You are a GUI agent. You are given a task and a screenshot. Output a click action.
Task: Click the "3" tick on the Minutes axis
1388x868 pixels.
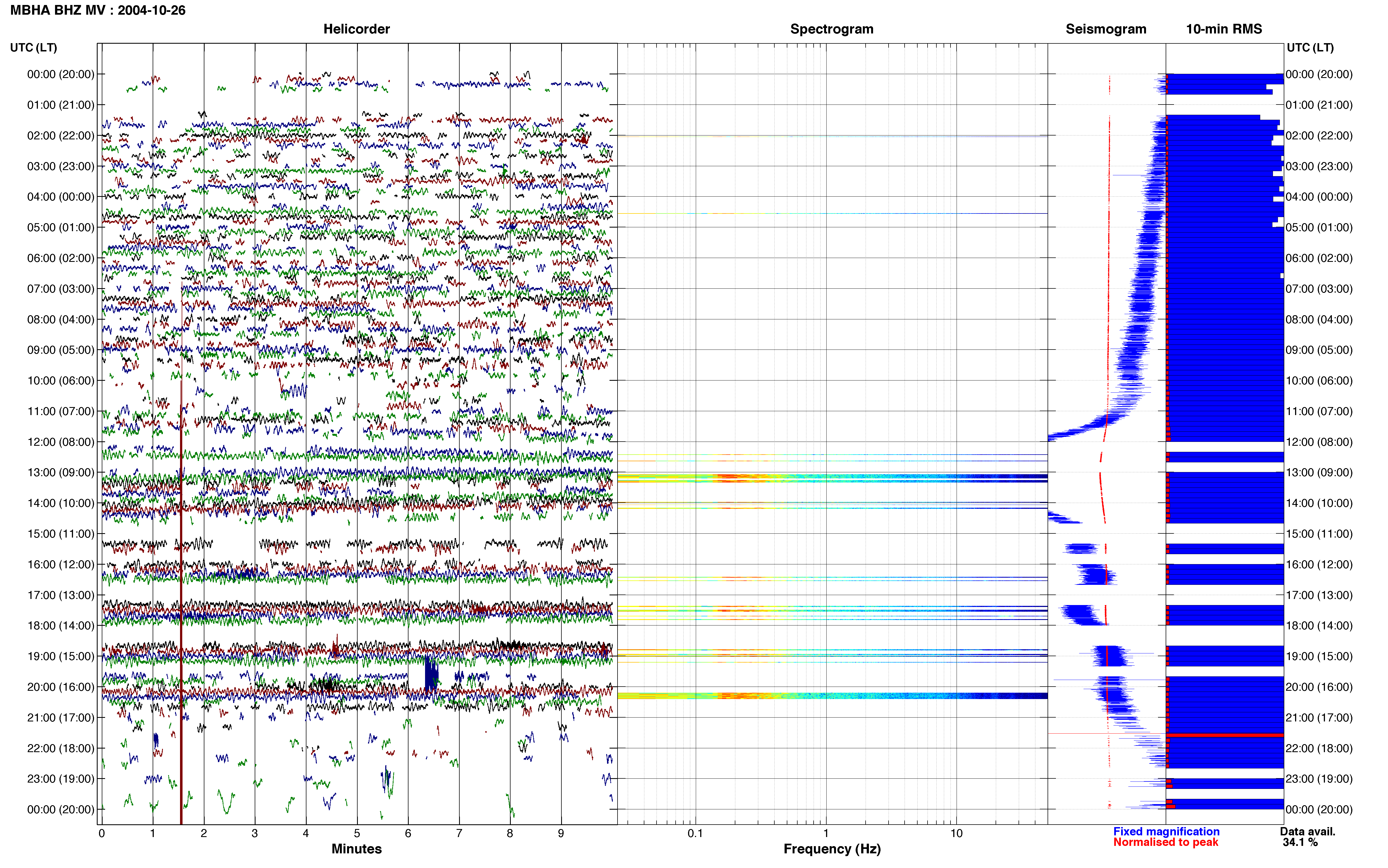tap(255, 833)
